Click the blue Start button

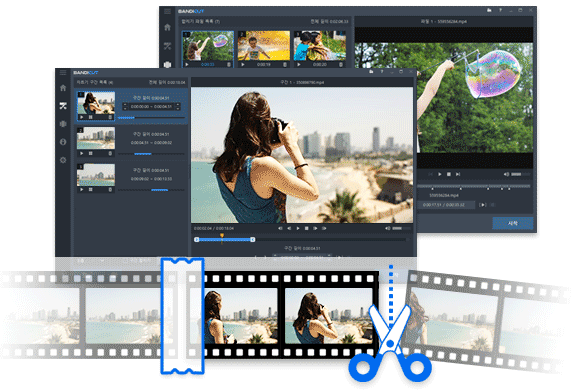tap(513, 223)
